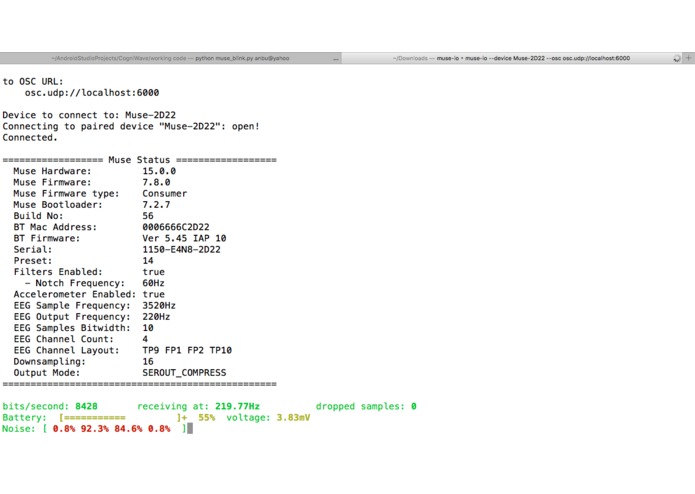The width and height of the screenshot is (695, 494).
Task: Click the receiving rate 219.77Hz
Action: click(237, 406)
